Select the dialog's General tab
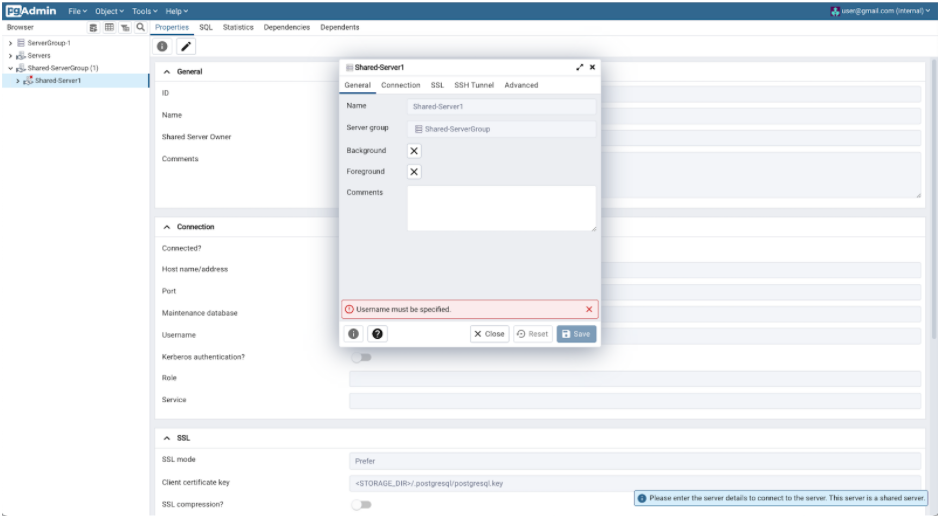This screenshot has height=517, width=939. coord(358,85)
